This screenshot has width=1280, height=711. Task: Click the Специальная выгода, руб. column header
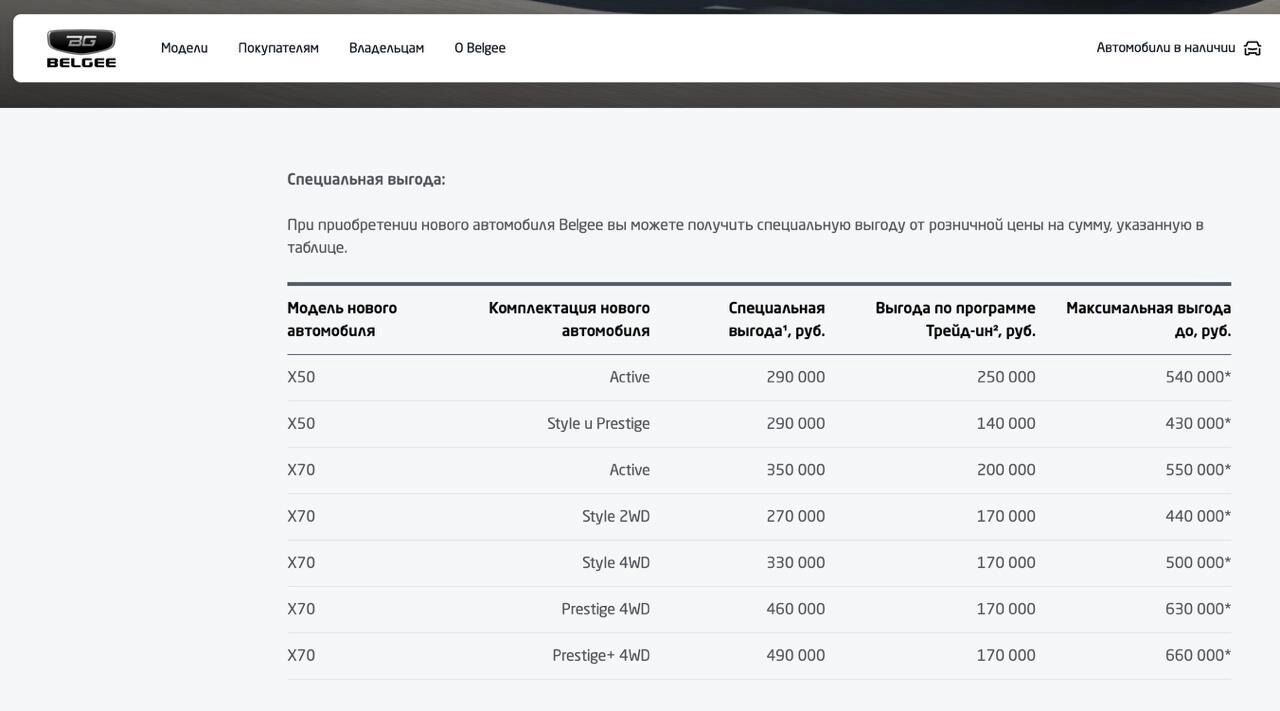(777, 320)
